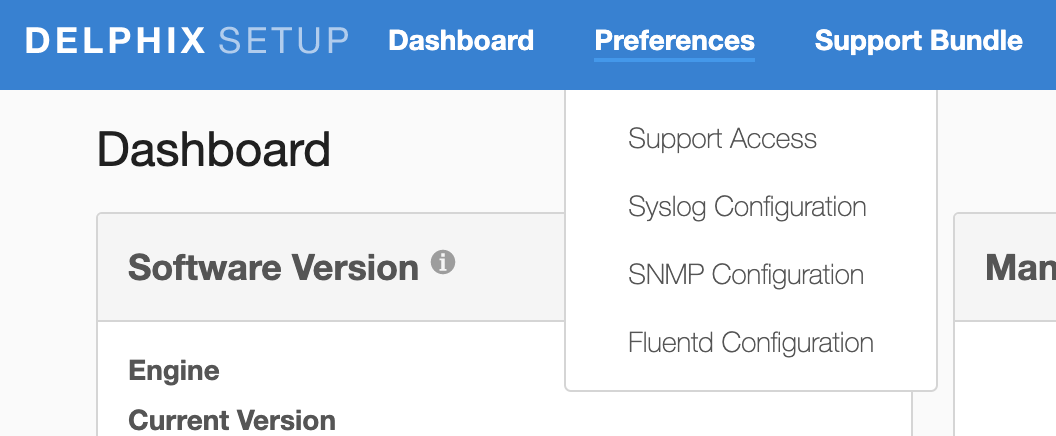
Task: Click the DELPHIX SETUP logo
Action: (187, 41)
